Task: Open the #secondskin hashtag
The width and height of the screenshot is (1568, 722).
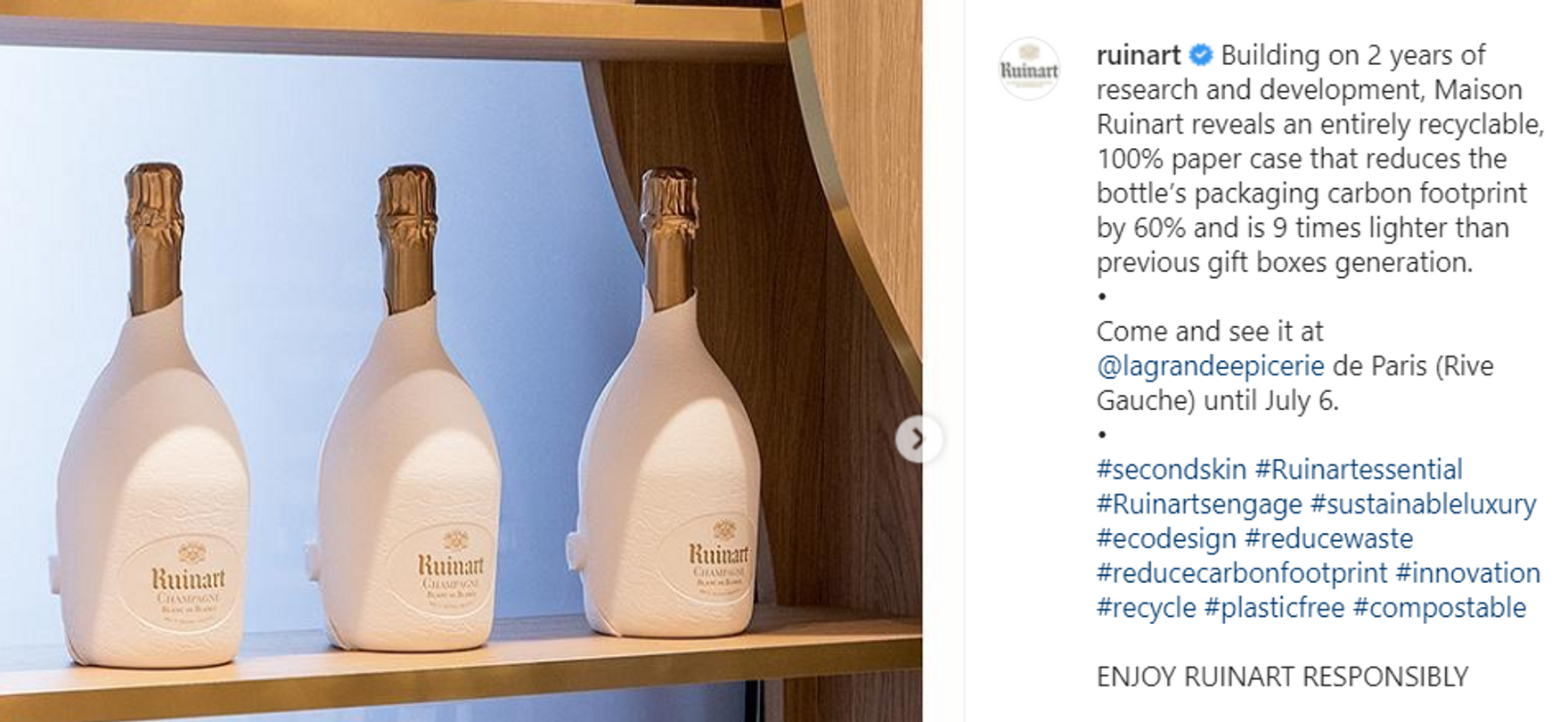Action: pos(1171,469)
